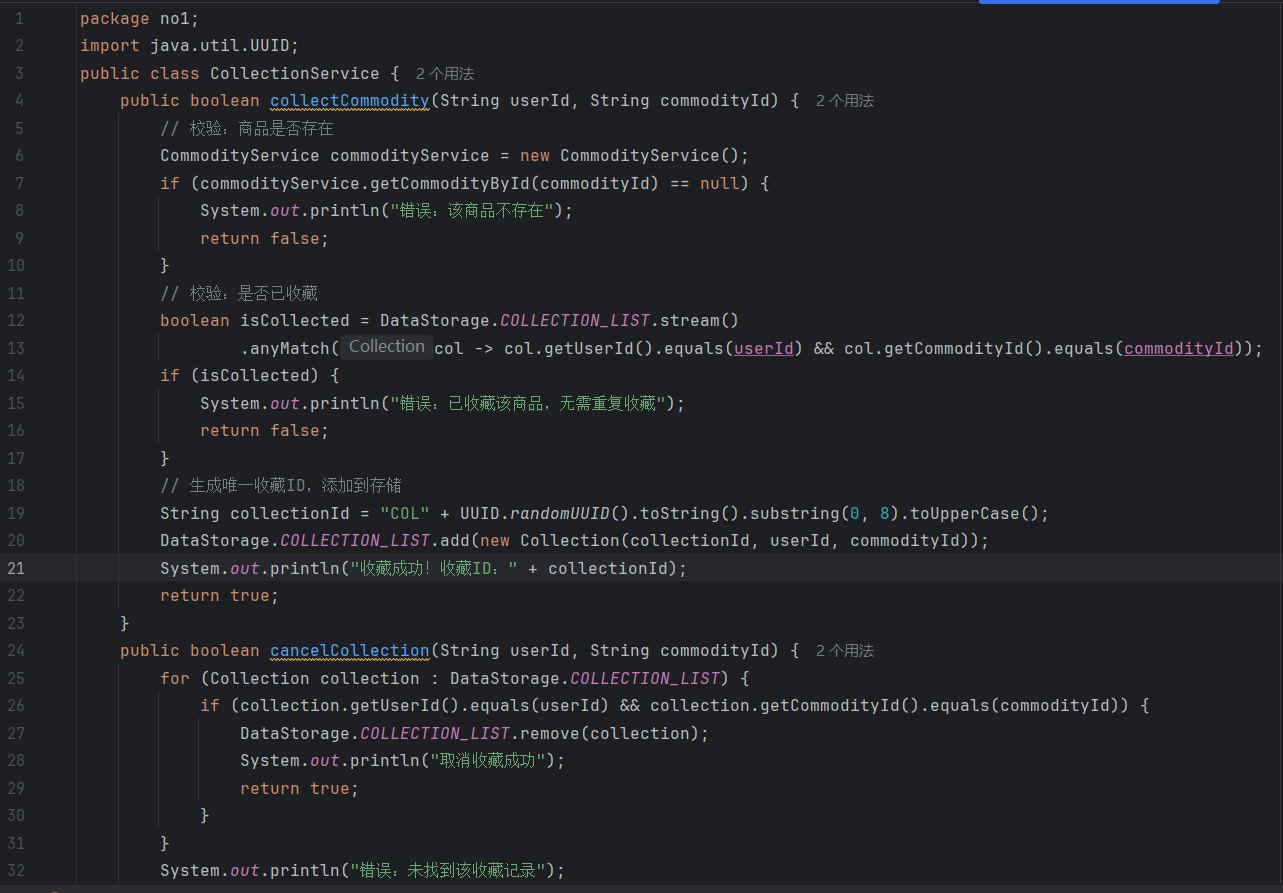
Task: Click 'return false;' on line 9
Action: (x=265, y=239)
